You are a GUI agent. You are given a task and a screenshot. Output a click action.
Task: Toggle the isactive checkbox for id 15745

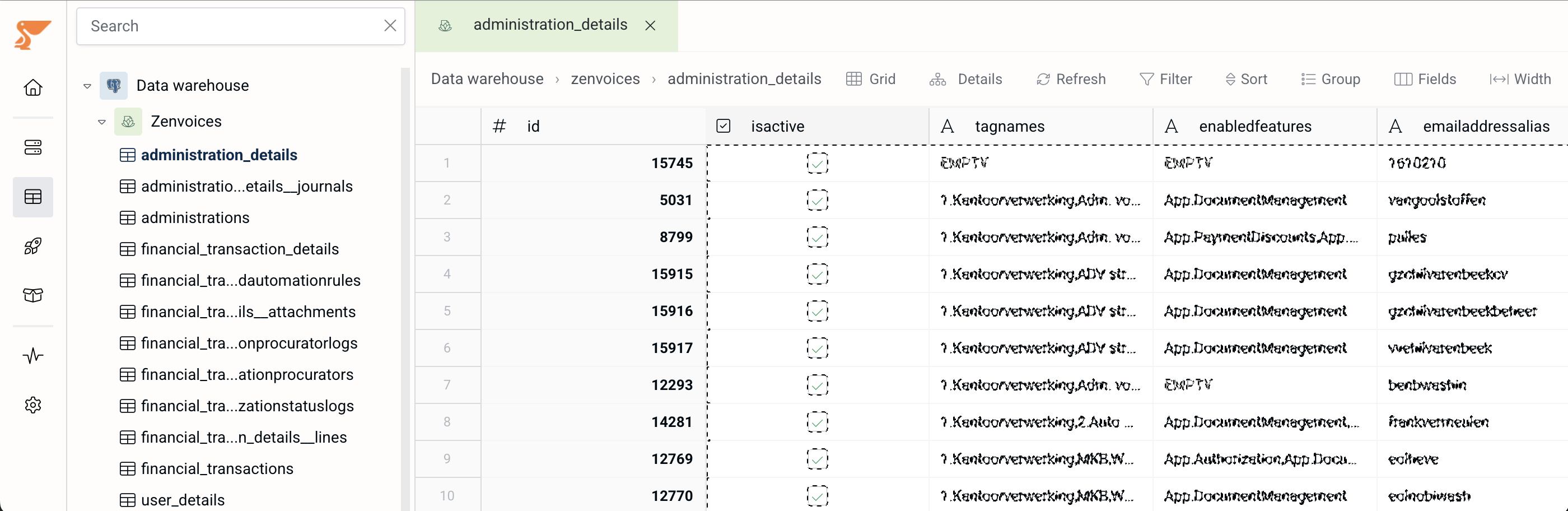(x=817, y=163)
